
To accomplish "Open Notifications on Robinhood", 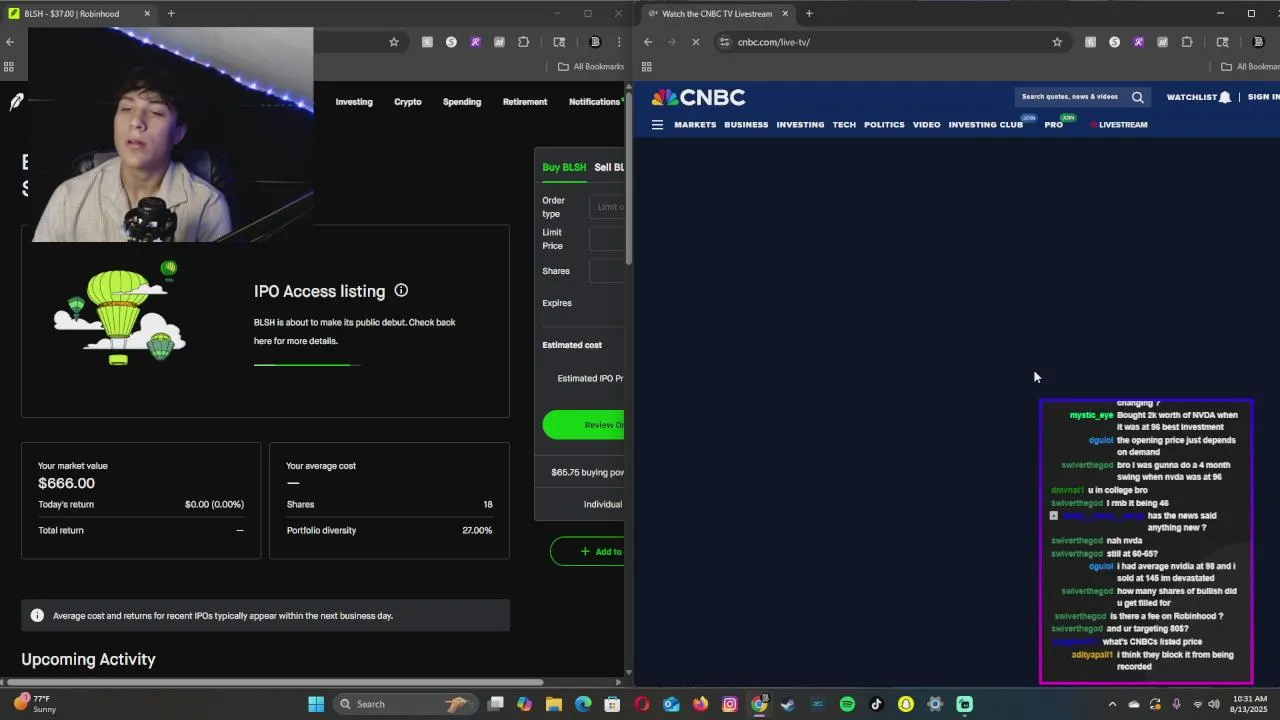I will coord(594,102).
